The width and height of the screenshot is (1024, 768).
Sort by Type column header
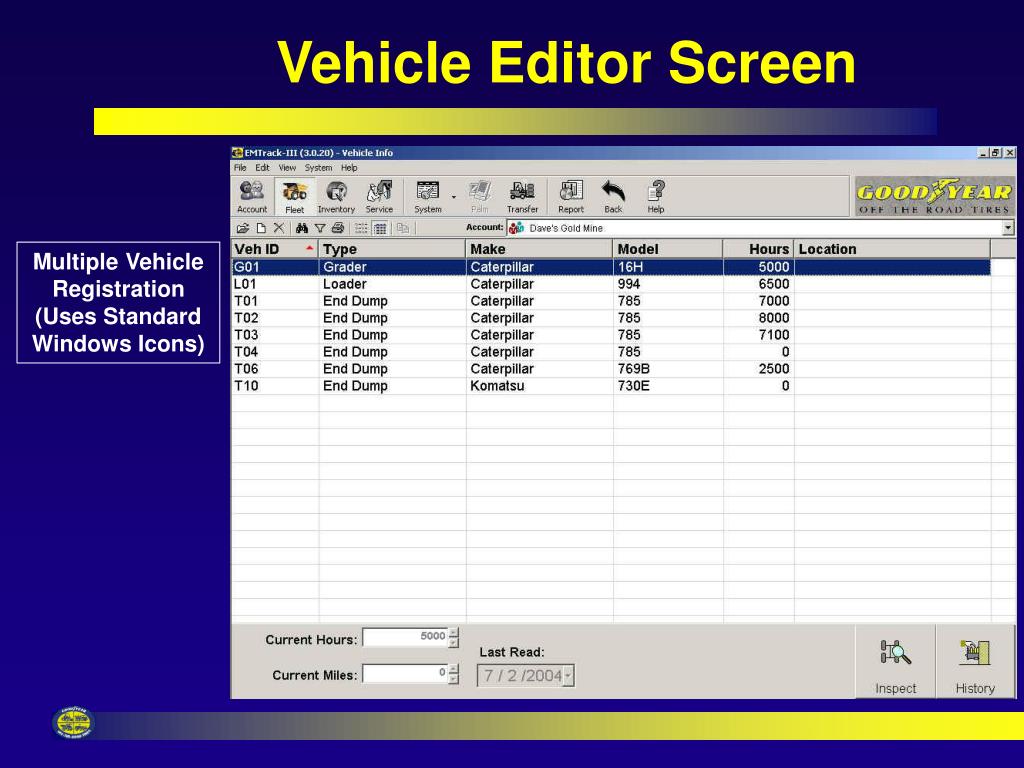(392, 249)
